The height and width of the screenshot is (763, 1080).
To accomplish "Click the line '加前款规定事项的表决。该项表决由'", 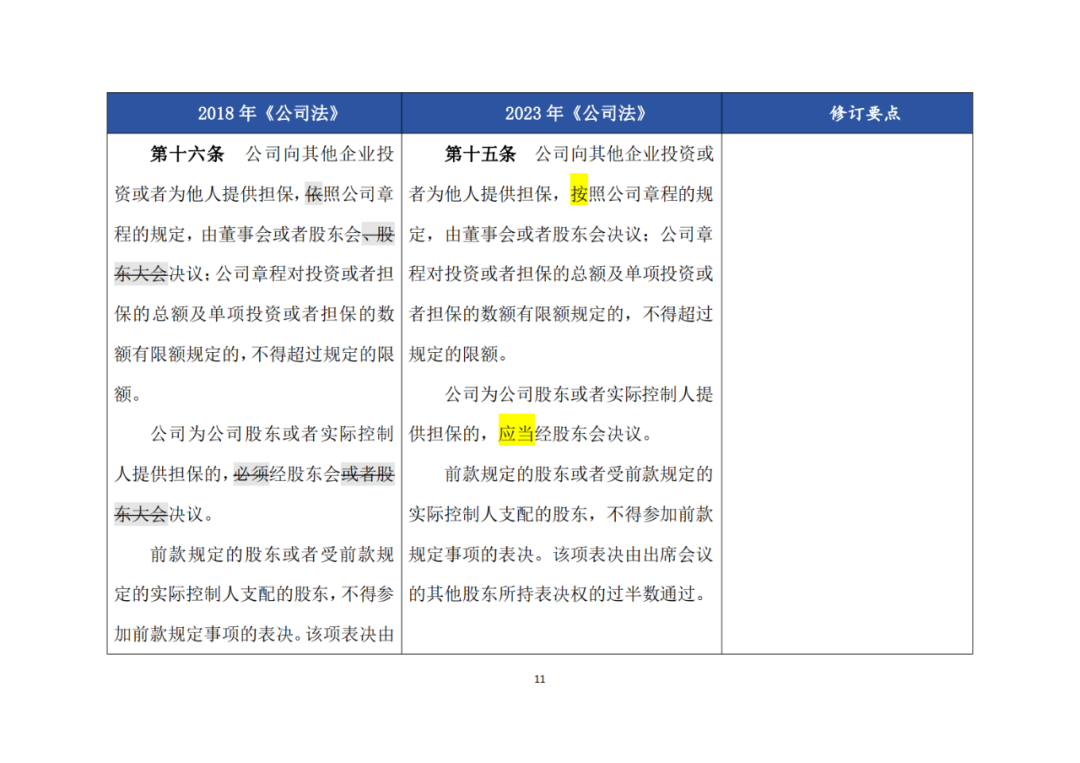I will pyautogui.click(x=254, y=634).
